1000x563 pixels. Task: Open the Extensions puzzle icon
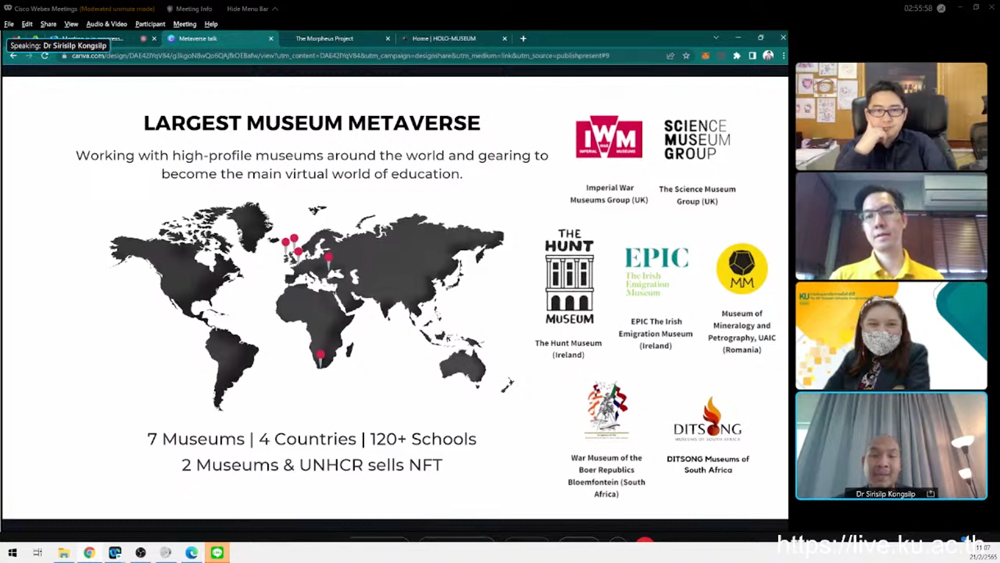(x=737, y=56)
